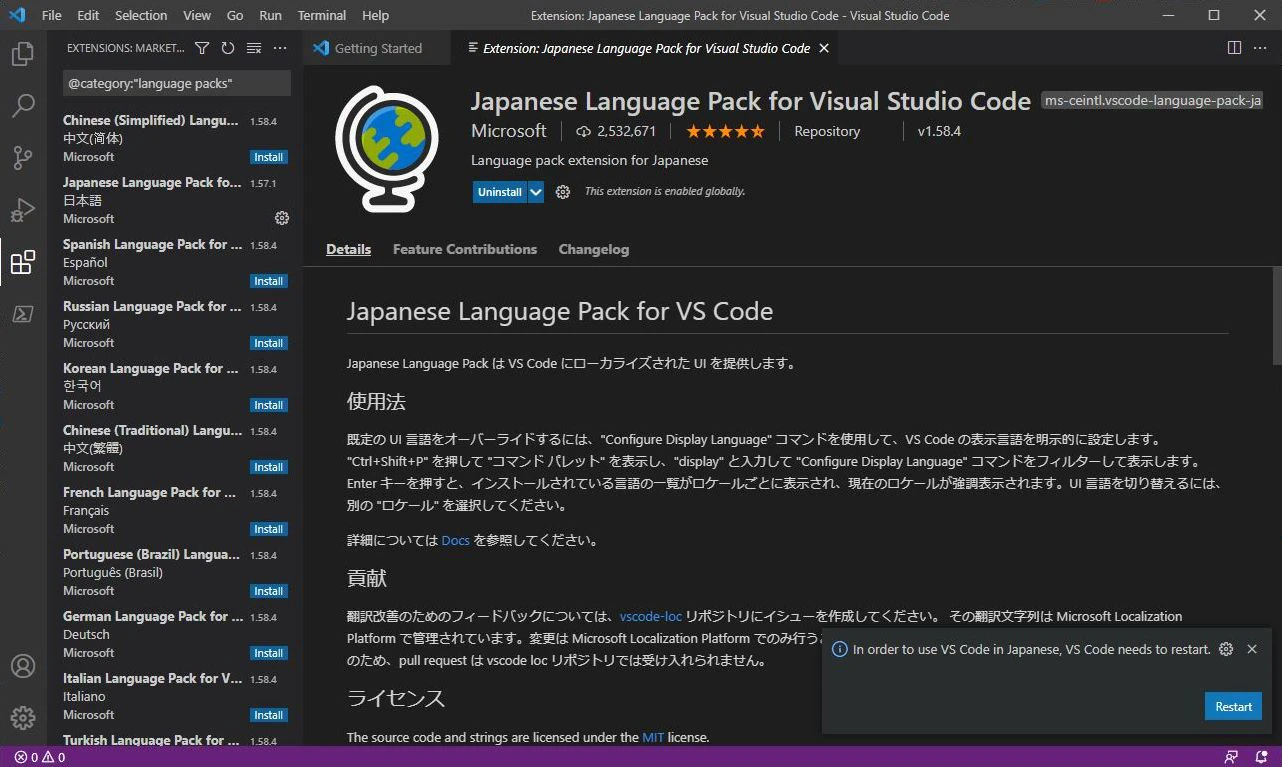This screenshot has width=1282, height=767.
Task: Click the VS Code logo in title bar
Action: click(x=17, y=15)
